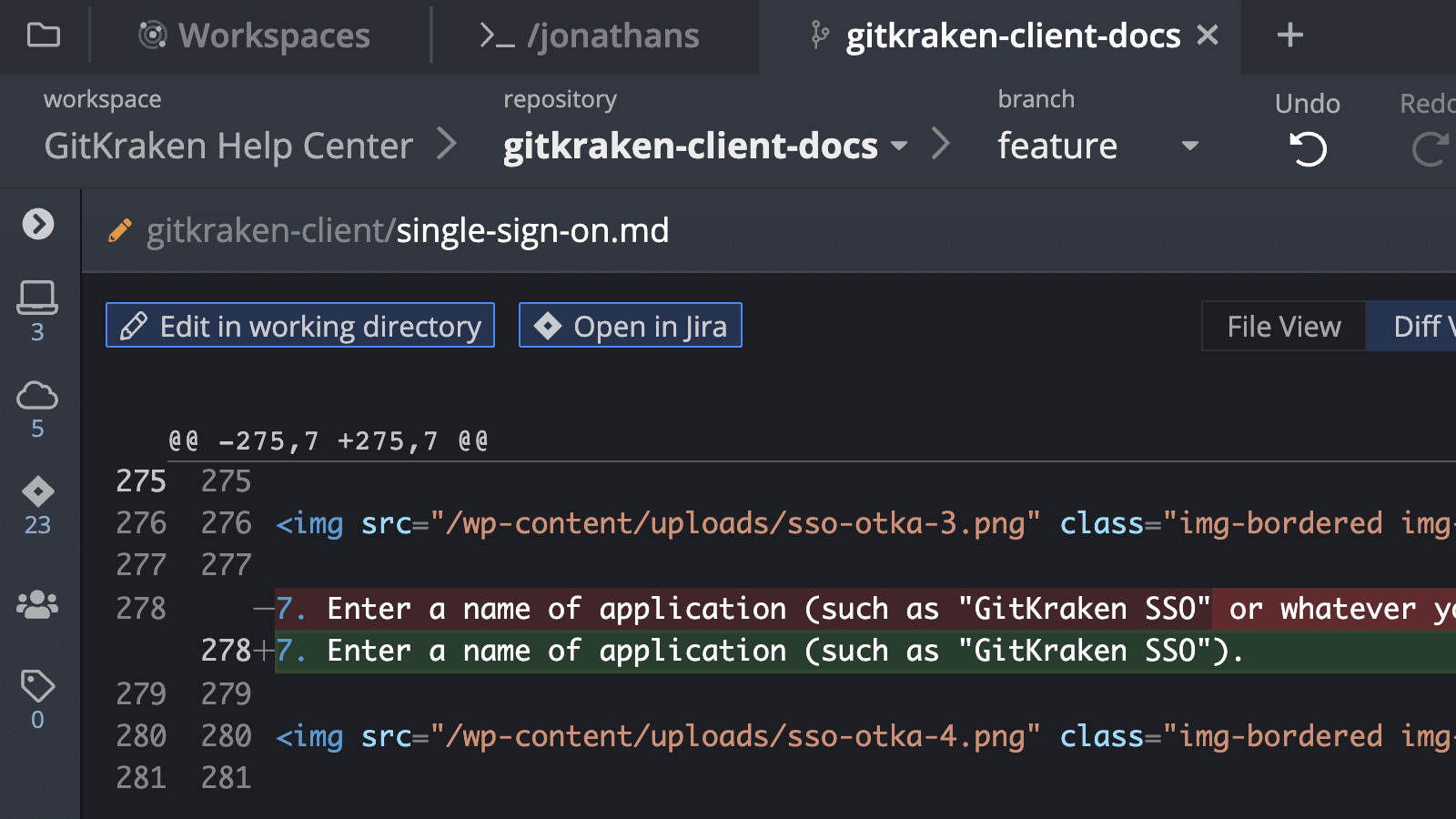Image resolution: width=1456 pixels, height=819 pixels.
Task: Open GitKraken Help Center workspace breadcrumb
Action: [x=228, y=146]
